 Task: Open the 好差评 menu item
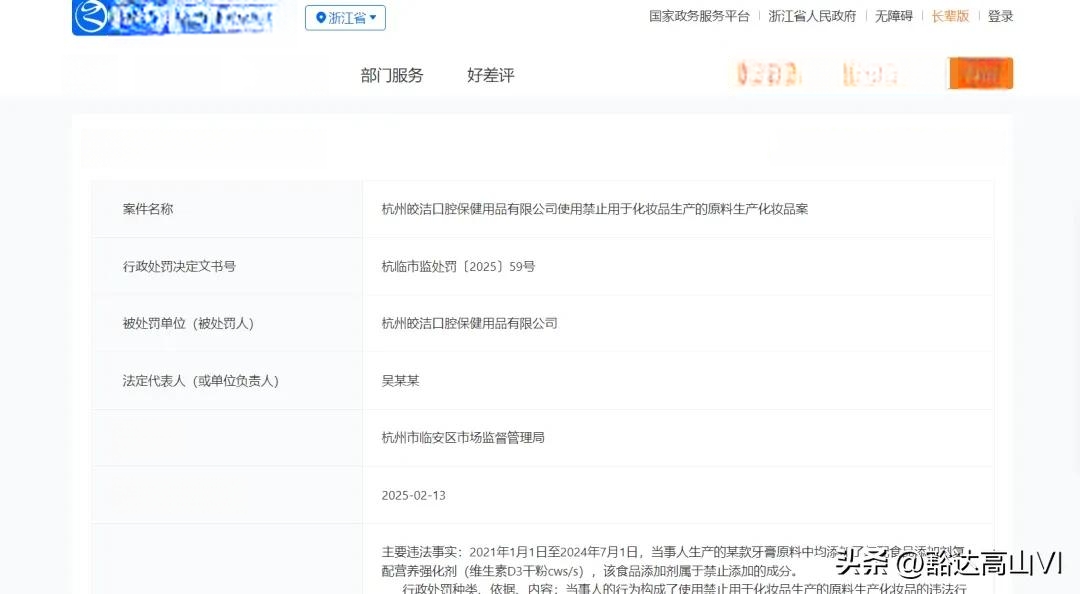pos(490,75)
